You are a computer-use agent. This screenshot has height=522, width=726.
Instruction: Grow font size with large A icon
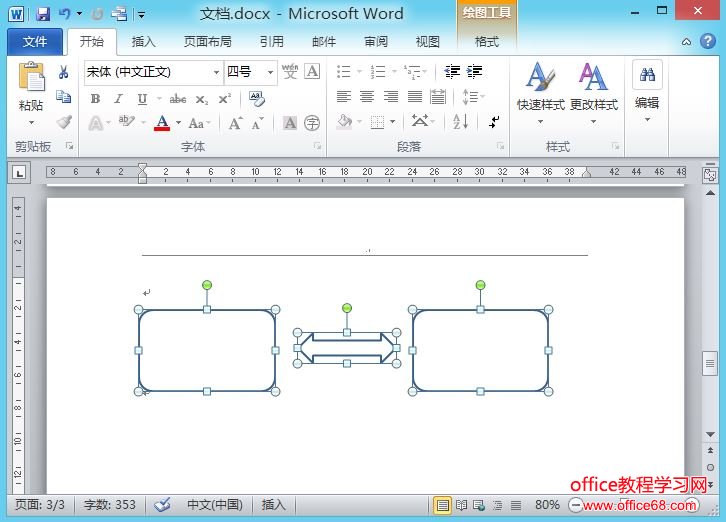click(x=236, y=123)
